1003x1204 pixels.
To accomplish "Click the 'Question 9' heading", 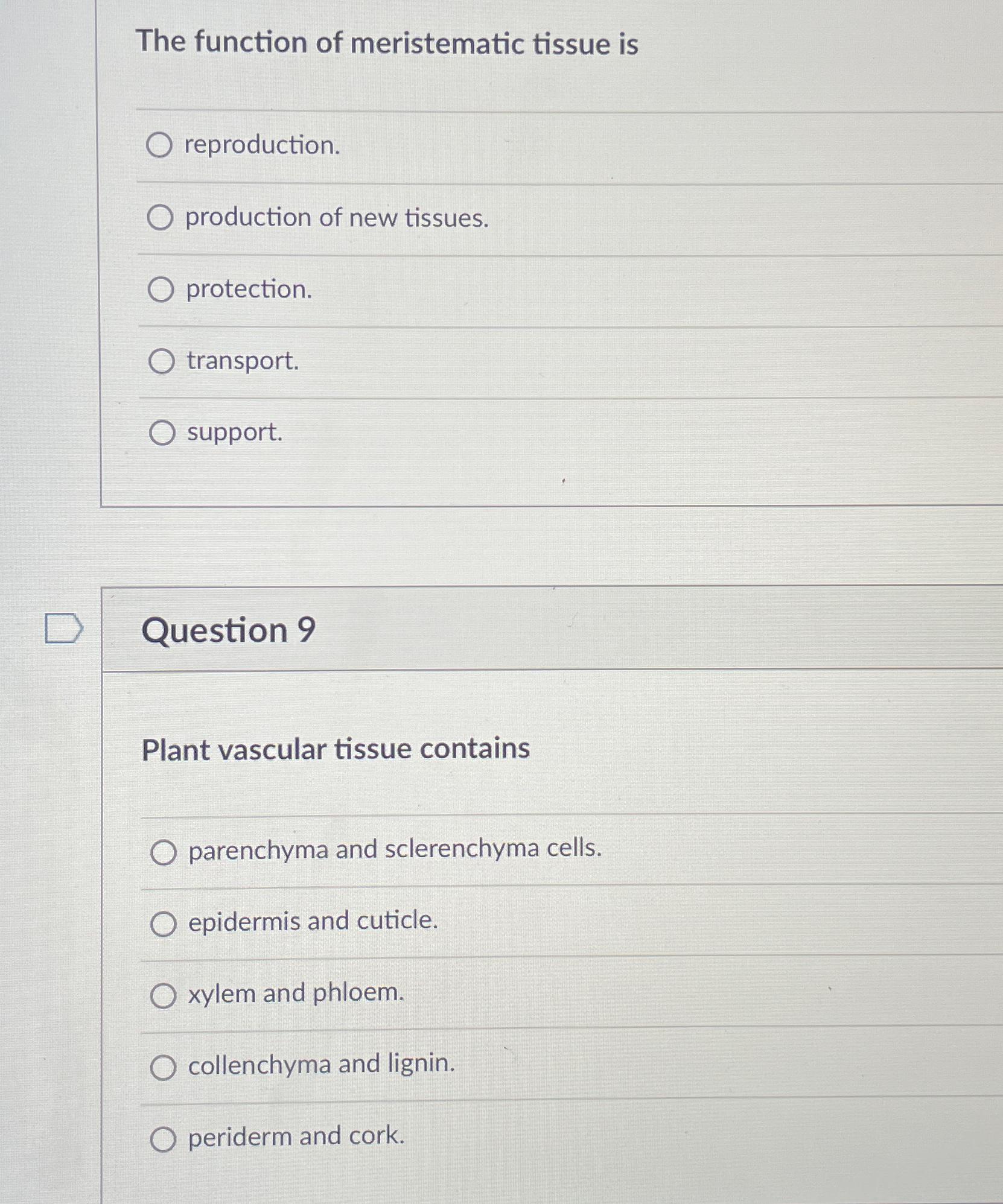I will pyautogui.click(x=229, y=630).
